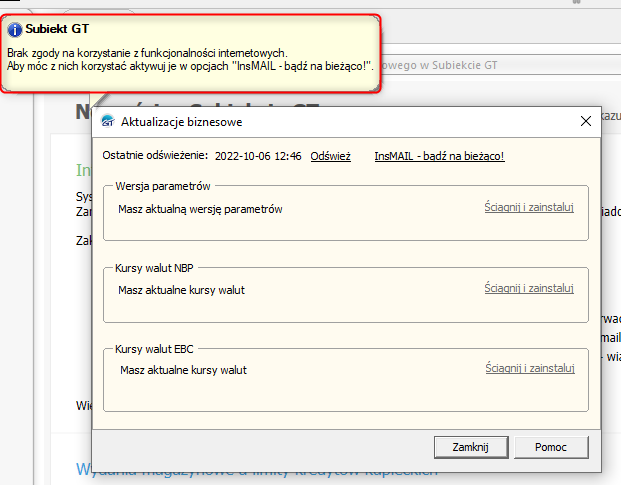
Task: Open the InsMAIL - bądź na bieżąco! link
Action: point(439,156)
